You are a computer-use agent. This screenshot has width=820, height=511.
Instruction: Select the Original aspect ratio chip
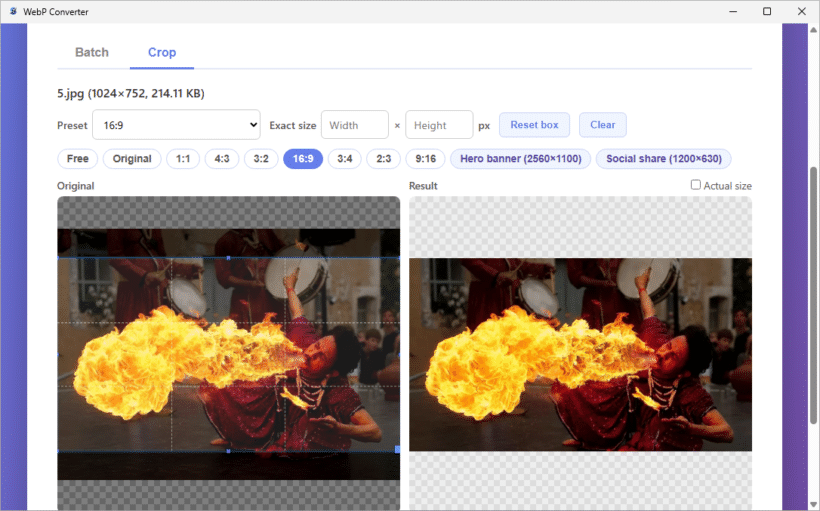(132, 158)
